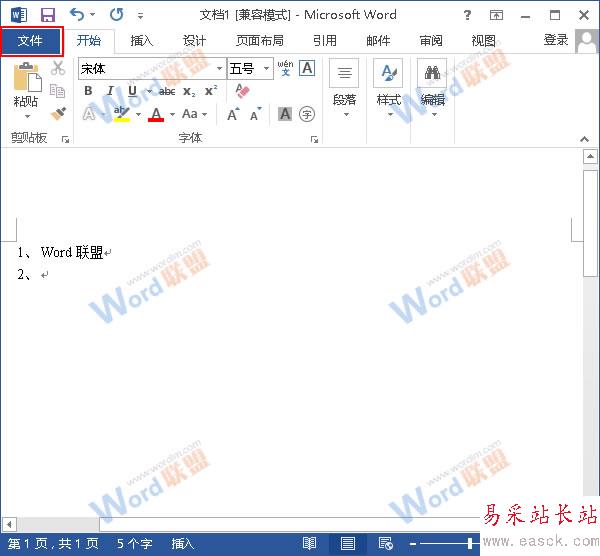Screen dimensions: 600x556
Task: Click the user account avatar picture
Action: pyautogui.click(x=586, y=41)
